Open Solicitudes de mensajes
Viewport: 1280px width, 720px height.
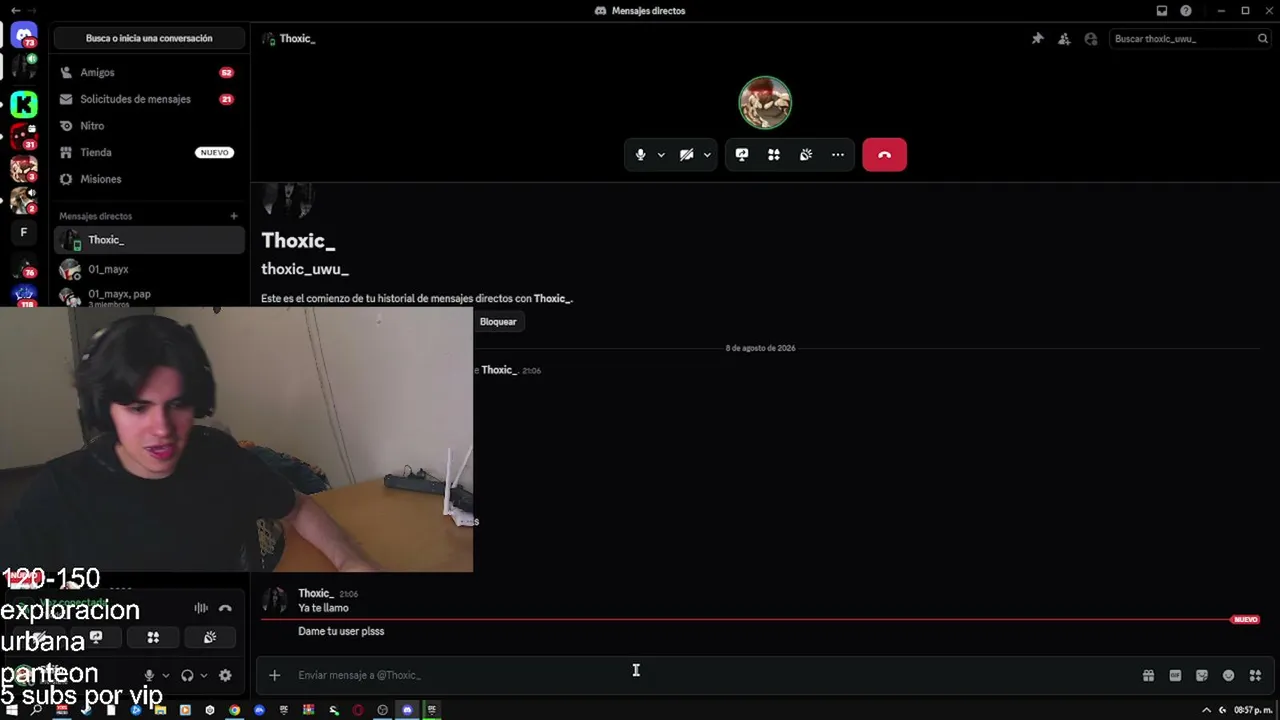[149, 99]
